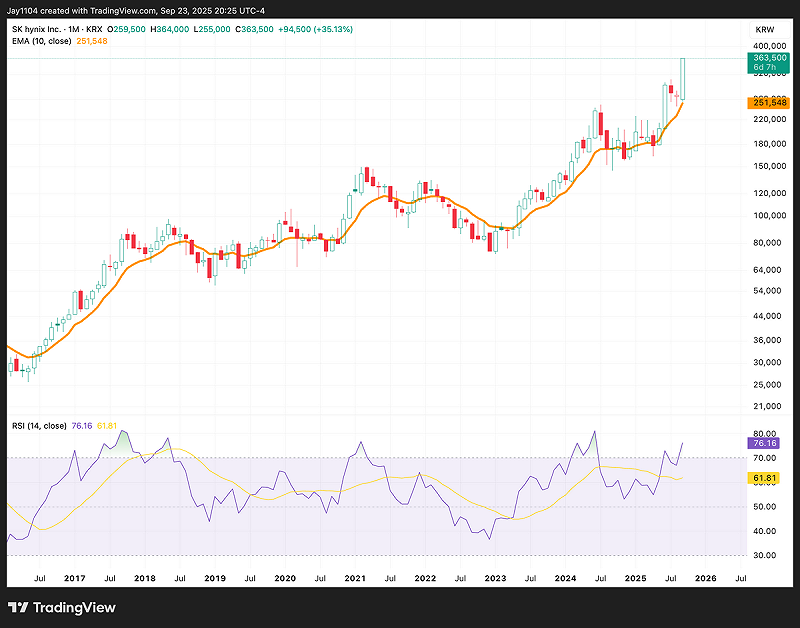The height and width of the screenshot is (628, 800).
Task: Click the high price H364,000 value
Action: [170, 29]
